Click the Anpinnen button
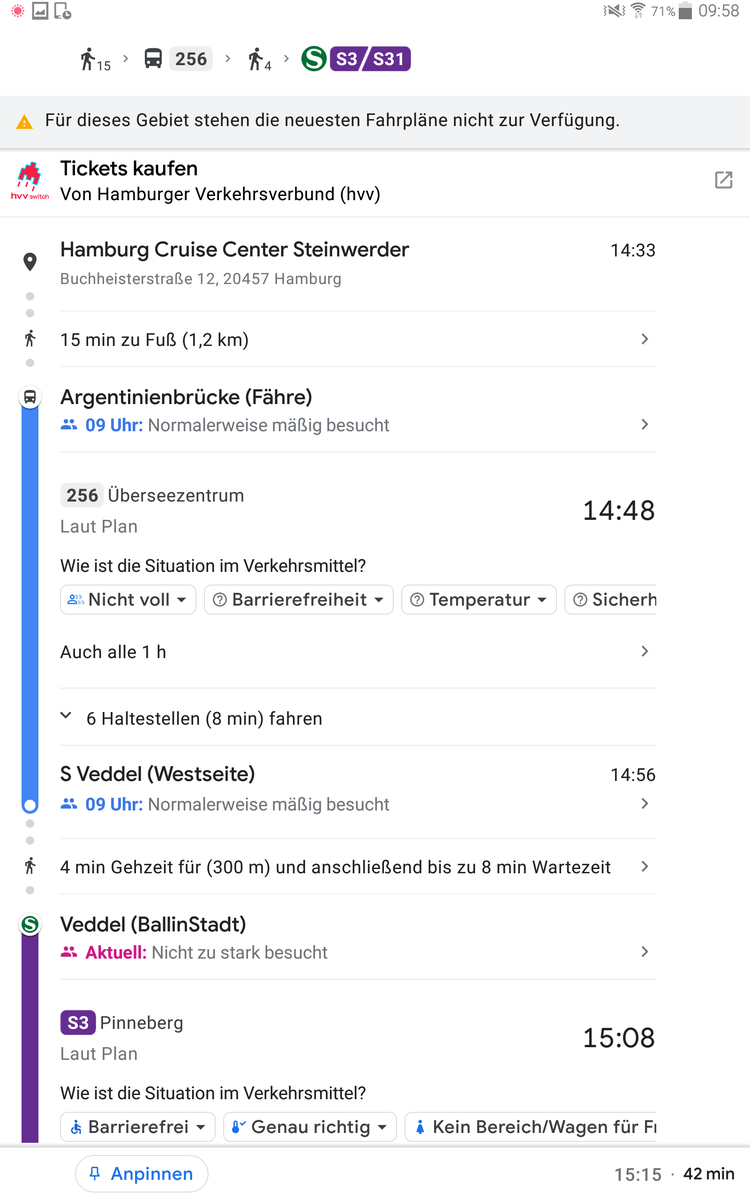 click(x=141, y=1174)
